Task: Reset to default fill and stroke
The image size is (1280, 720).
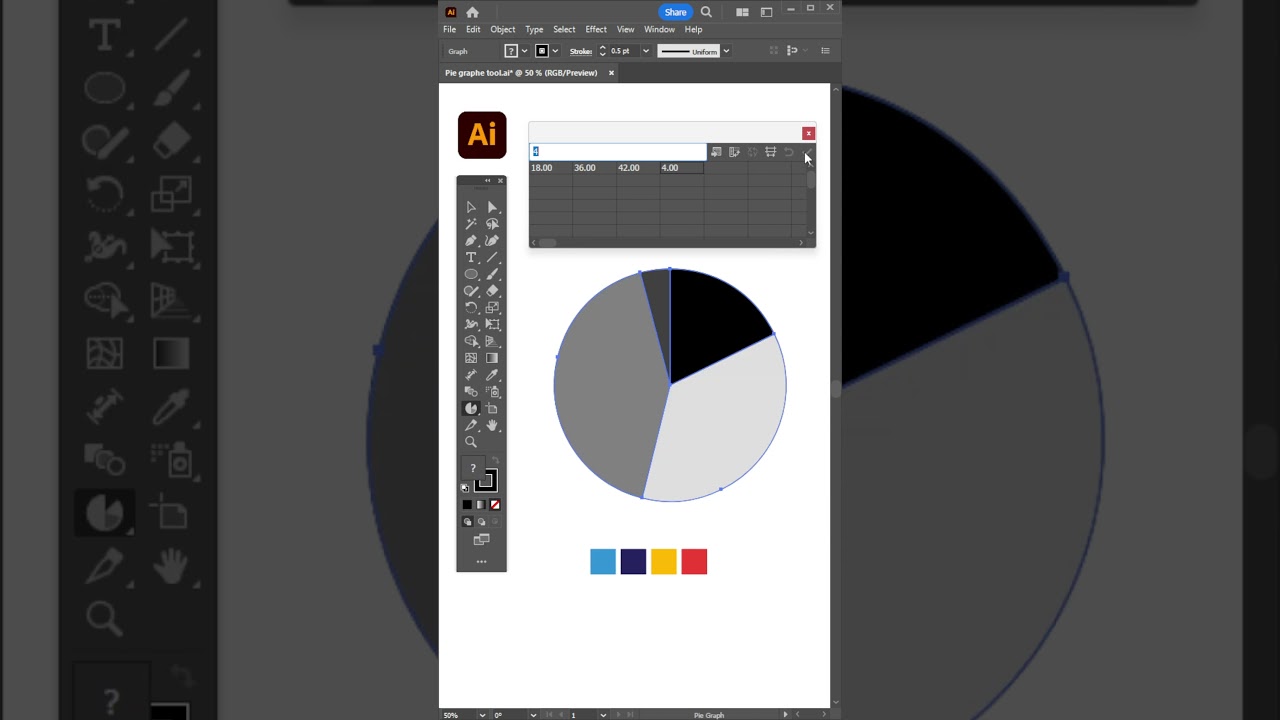Action: pos(465,488)
